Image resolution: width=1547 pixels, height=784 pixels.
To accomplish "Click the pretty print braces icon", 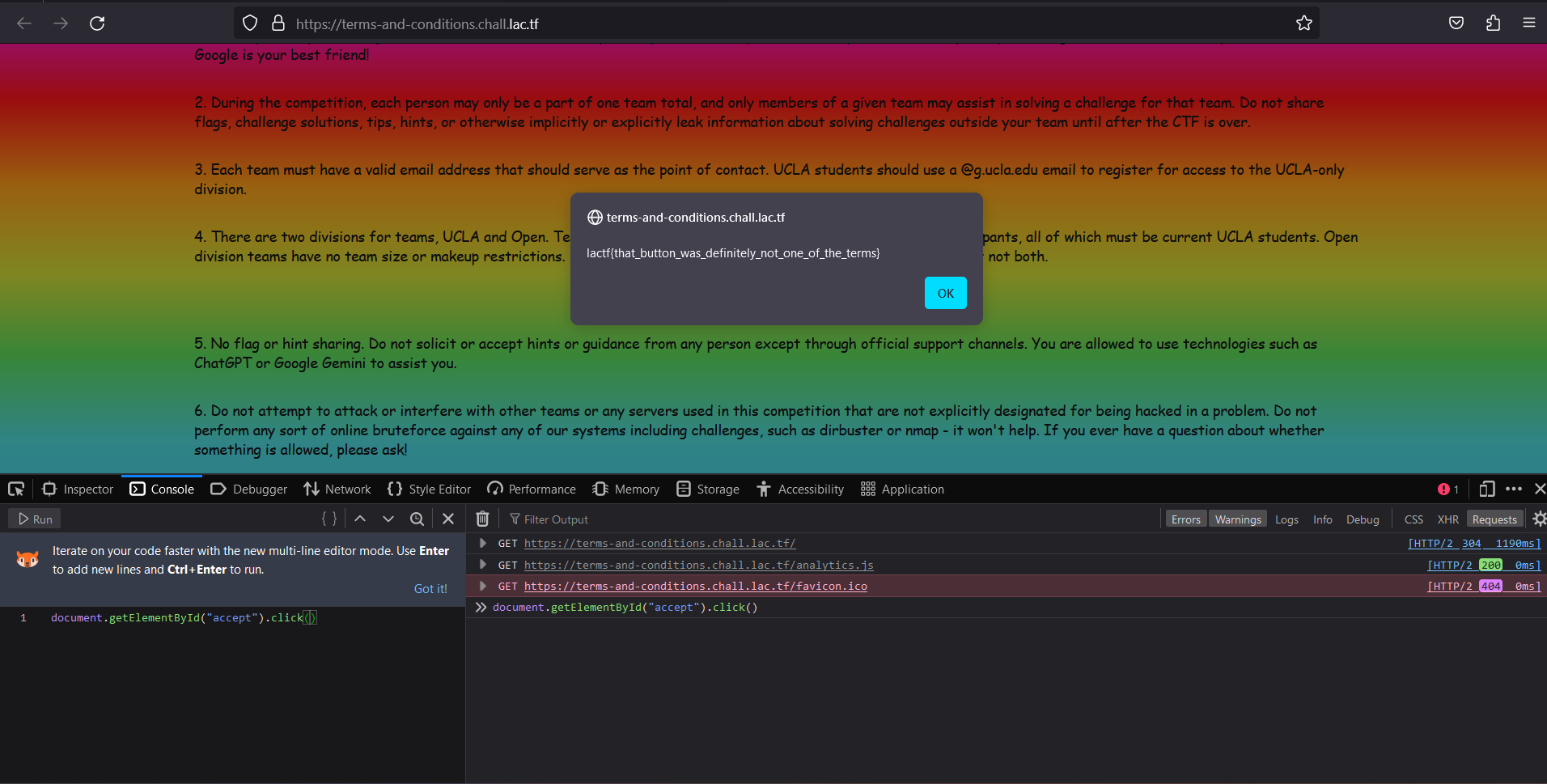I will click(x=328, y=519).
